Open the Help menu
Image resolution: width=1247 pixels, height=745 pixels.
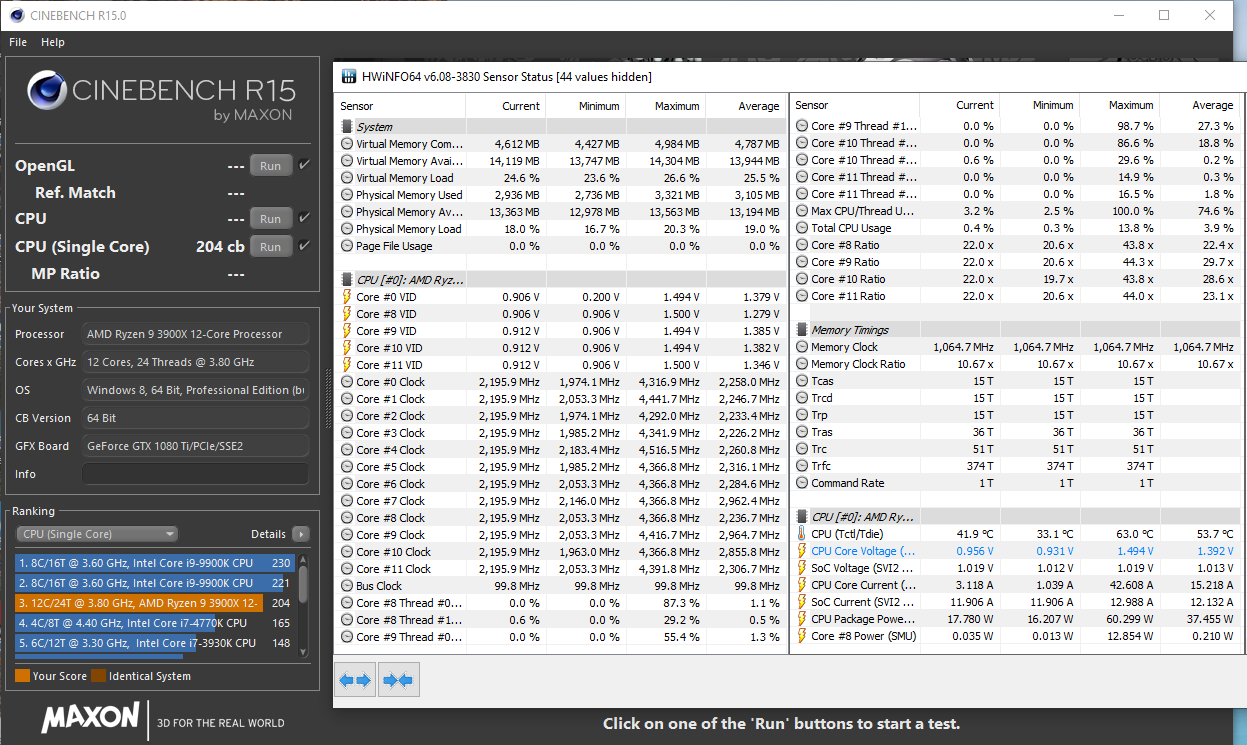(53, 42)
